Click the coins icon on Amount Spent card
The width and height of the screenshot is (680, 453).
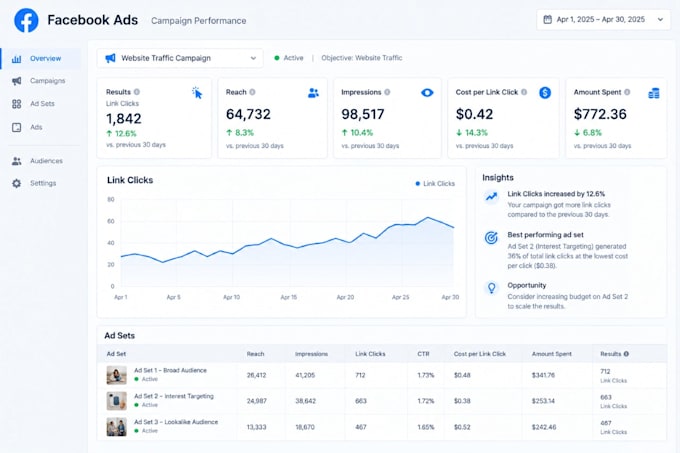(x=654, y=93)
